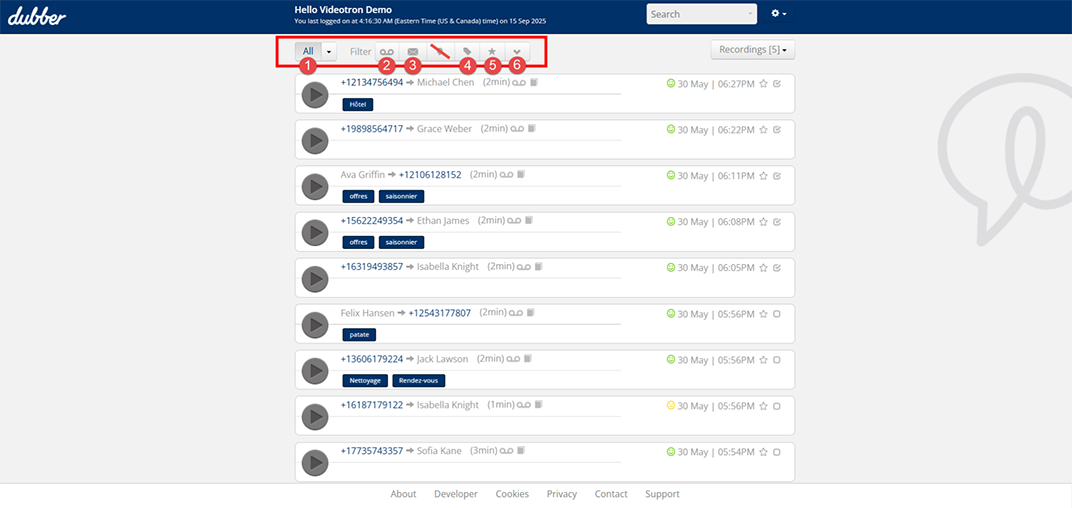Click the Search input field
1072x508 pixels.
click(697, 14)
